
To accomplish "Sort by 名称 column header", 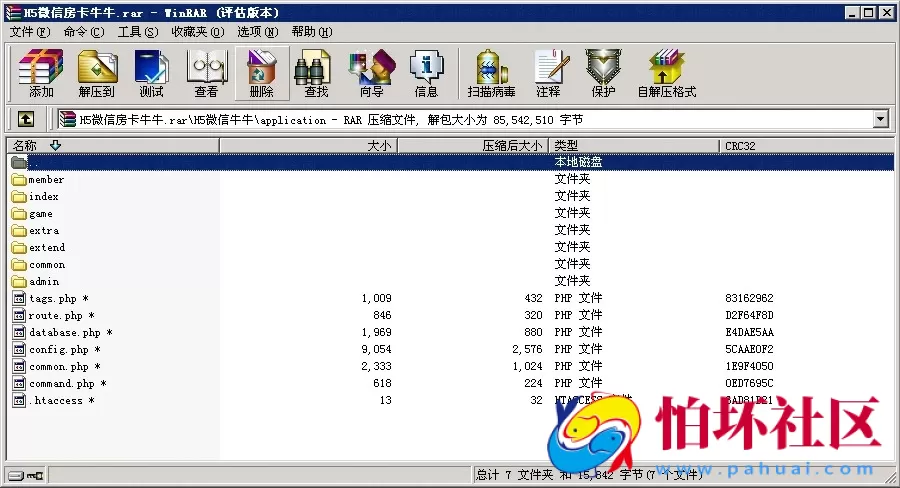I will click(112, 146).
